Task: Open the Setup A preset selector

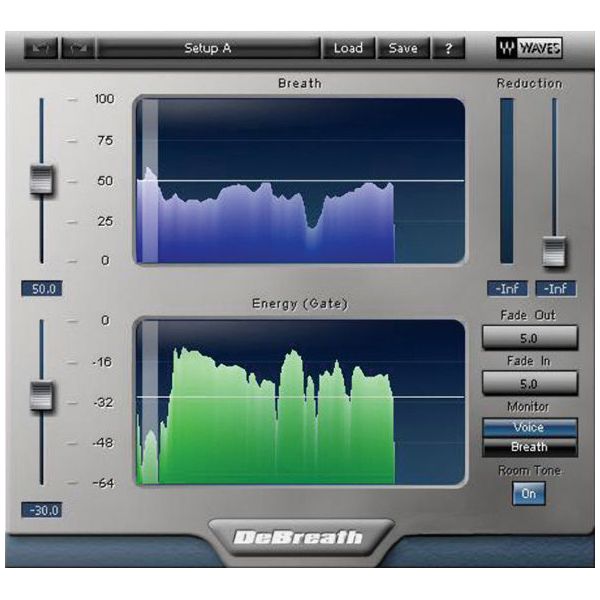Action: coord(207,48)
